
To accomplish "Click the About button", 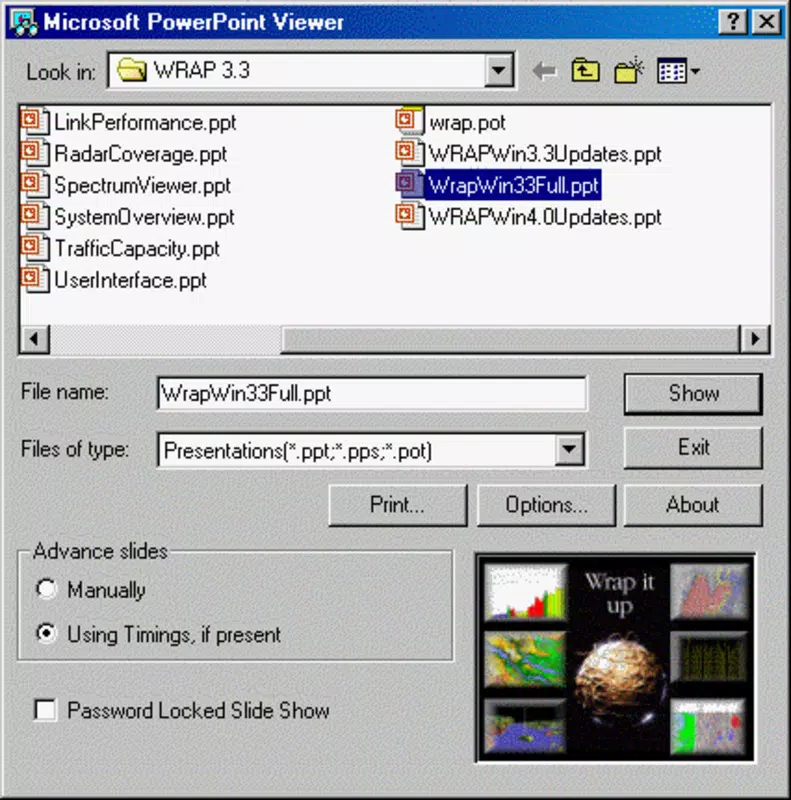I will pos(693,505).
